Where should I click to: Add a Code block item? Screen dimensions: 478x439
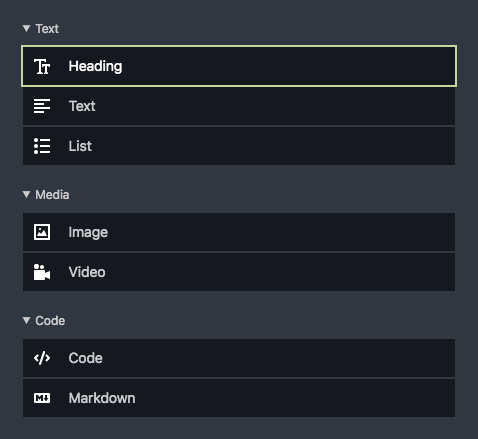(x=239, y=358)
